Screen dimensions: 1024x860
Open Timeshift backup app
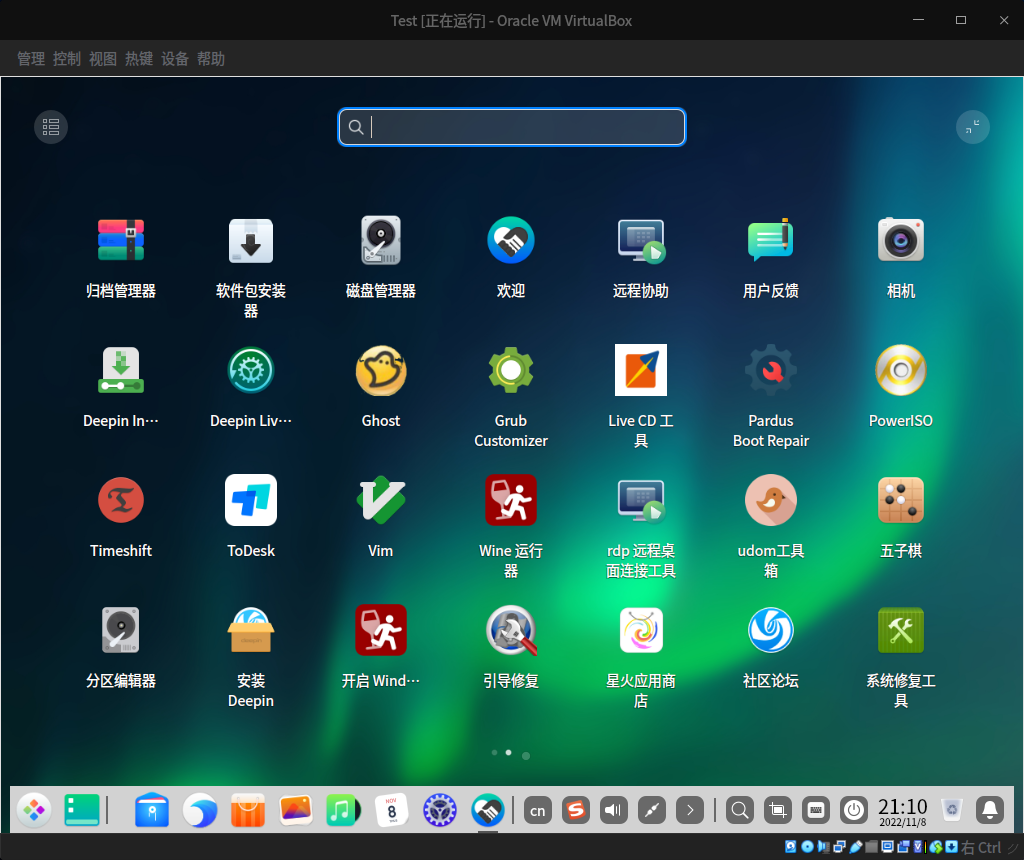(121, 500)
